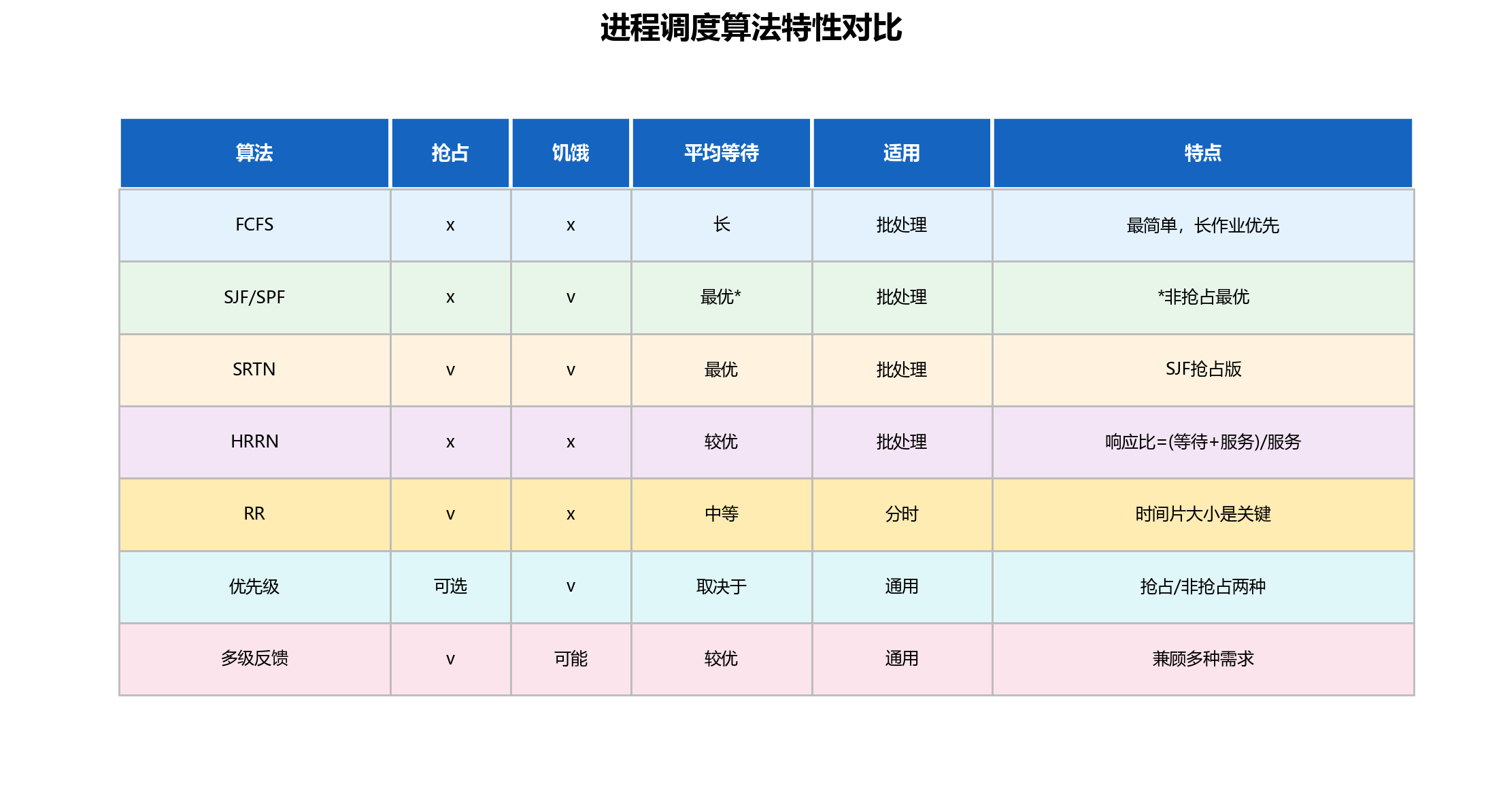This screenshot has width=1503, height=812.
Task: Click 可选 in the 优先级 row
Action: 450,586
